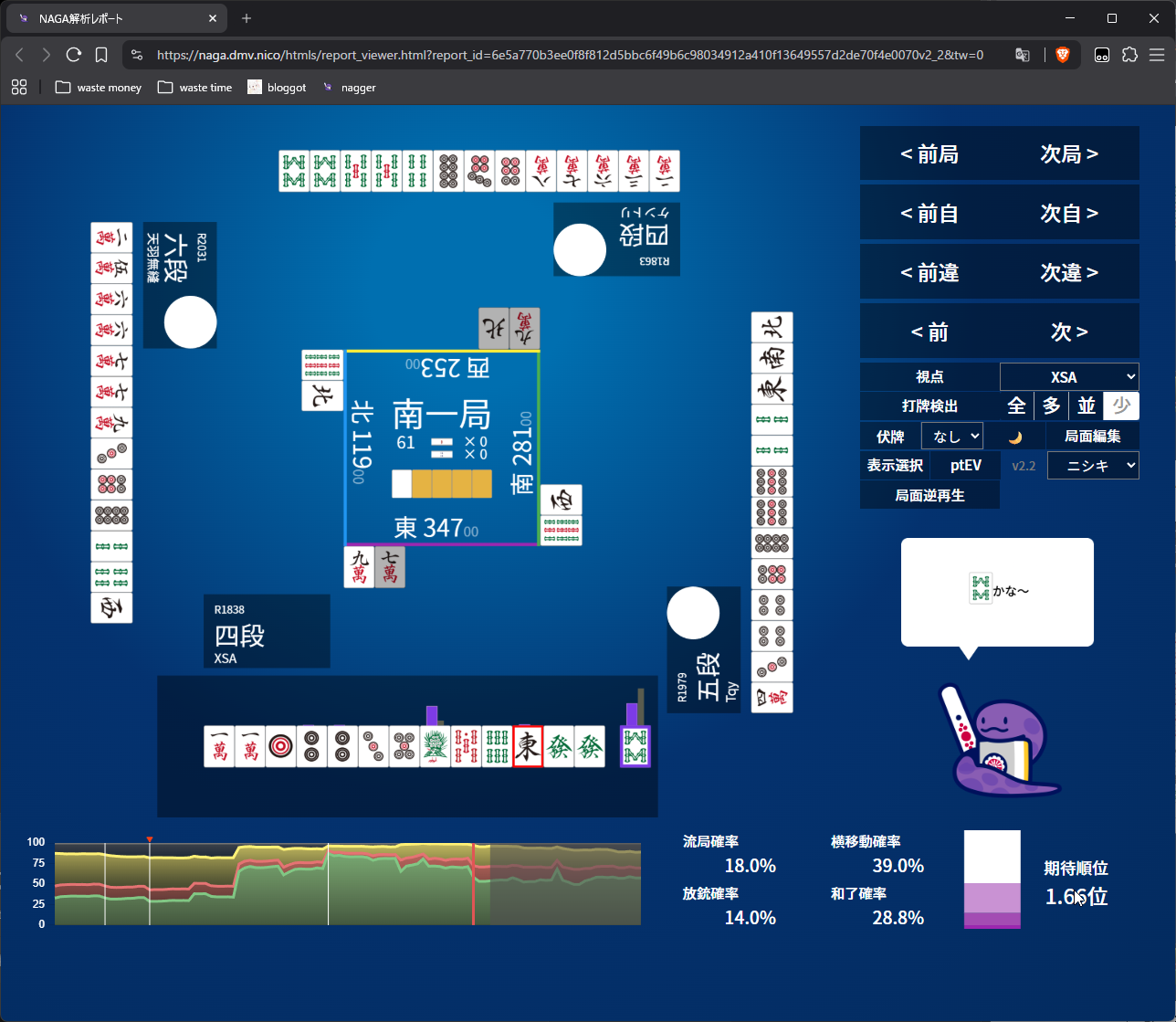Jump to next mistake with 次違 >

[x=1069, y=273]
